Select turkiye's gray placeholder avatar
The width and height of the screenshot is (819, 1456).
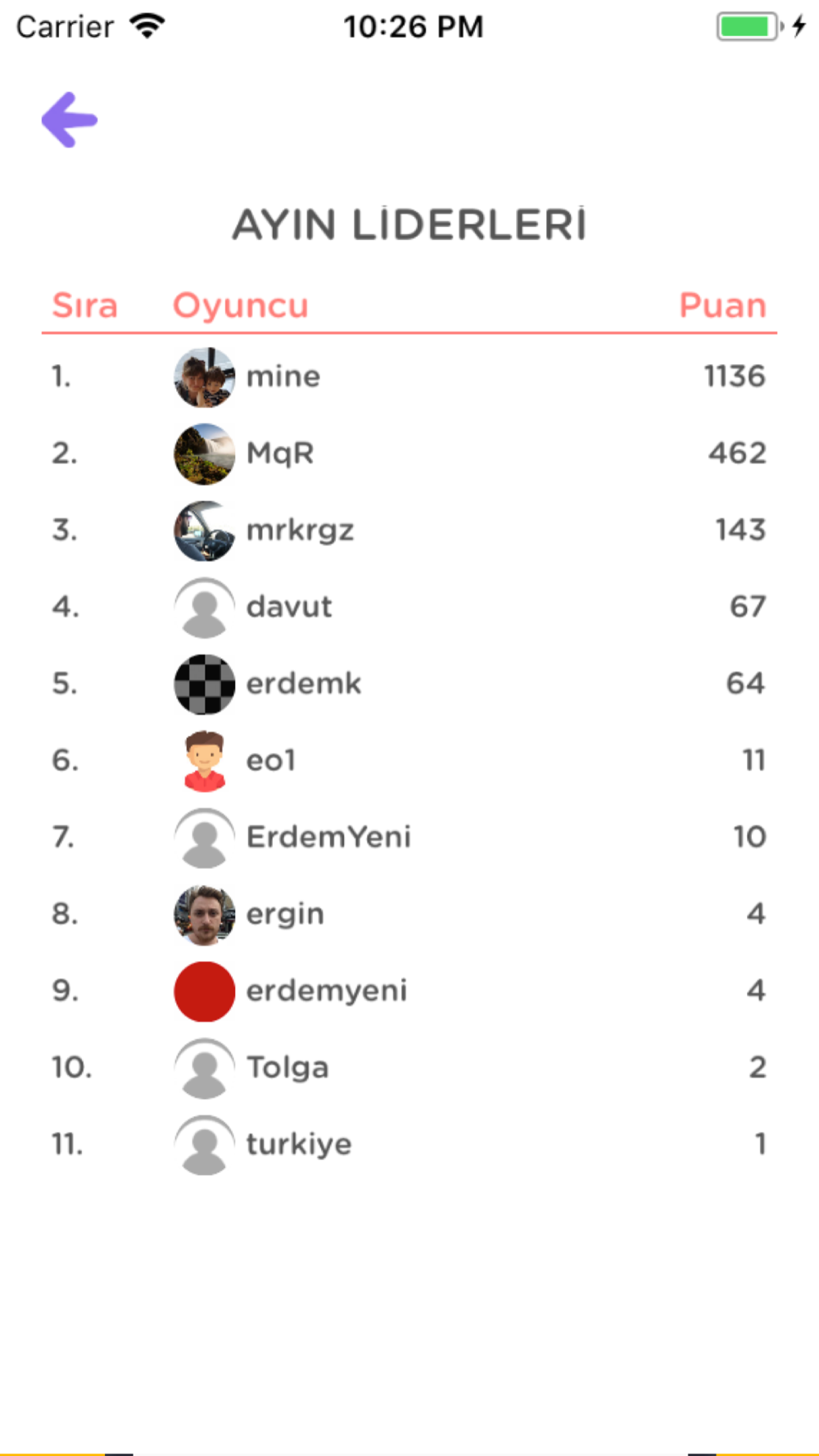tap(204, 1145)
